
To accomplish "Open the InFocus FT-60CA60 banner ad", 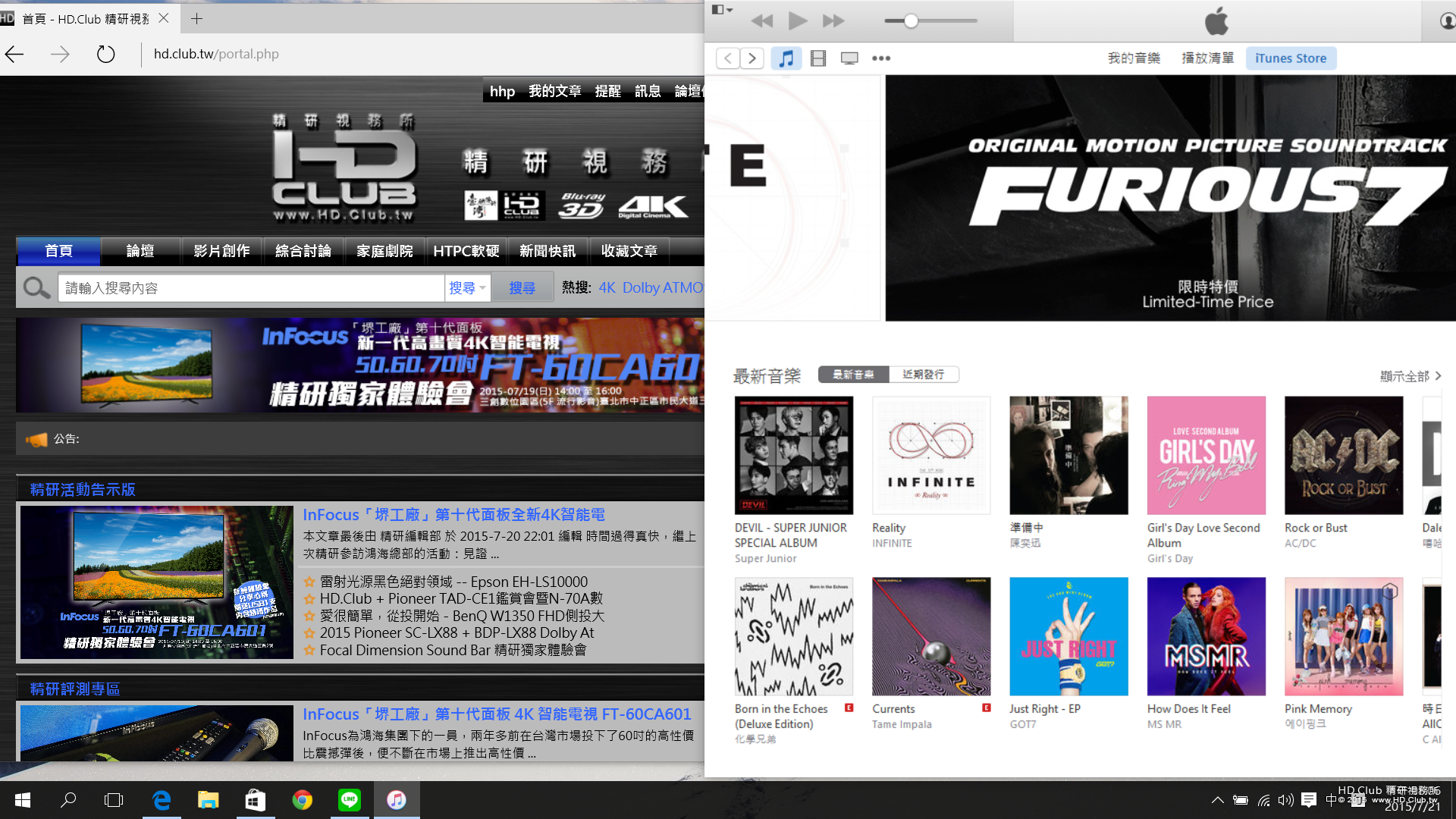I will click(360, 366).
